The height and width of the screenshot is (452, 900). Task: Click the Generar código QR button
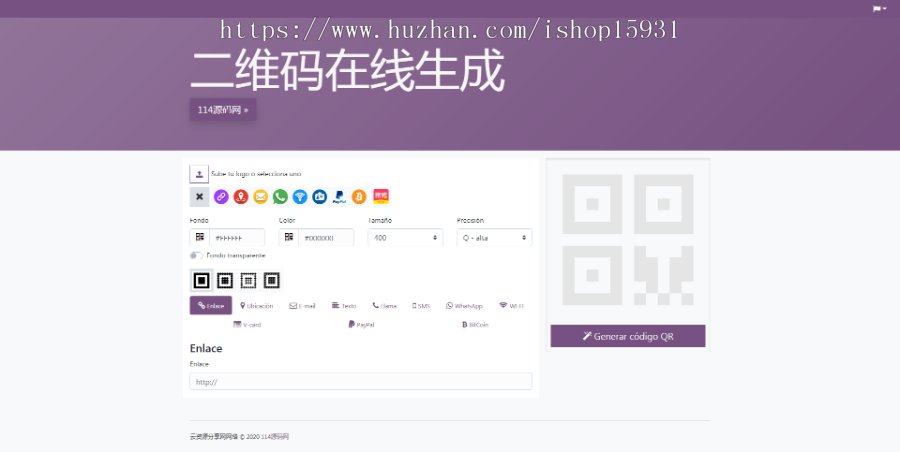(x=628, y=336)
